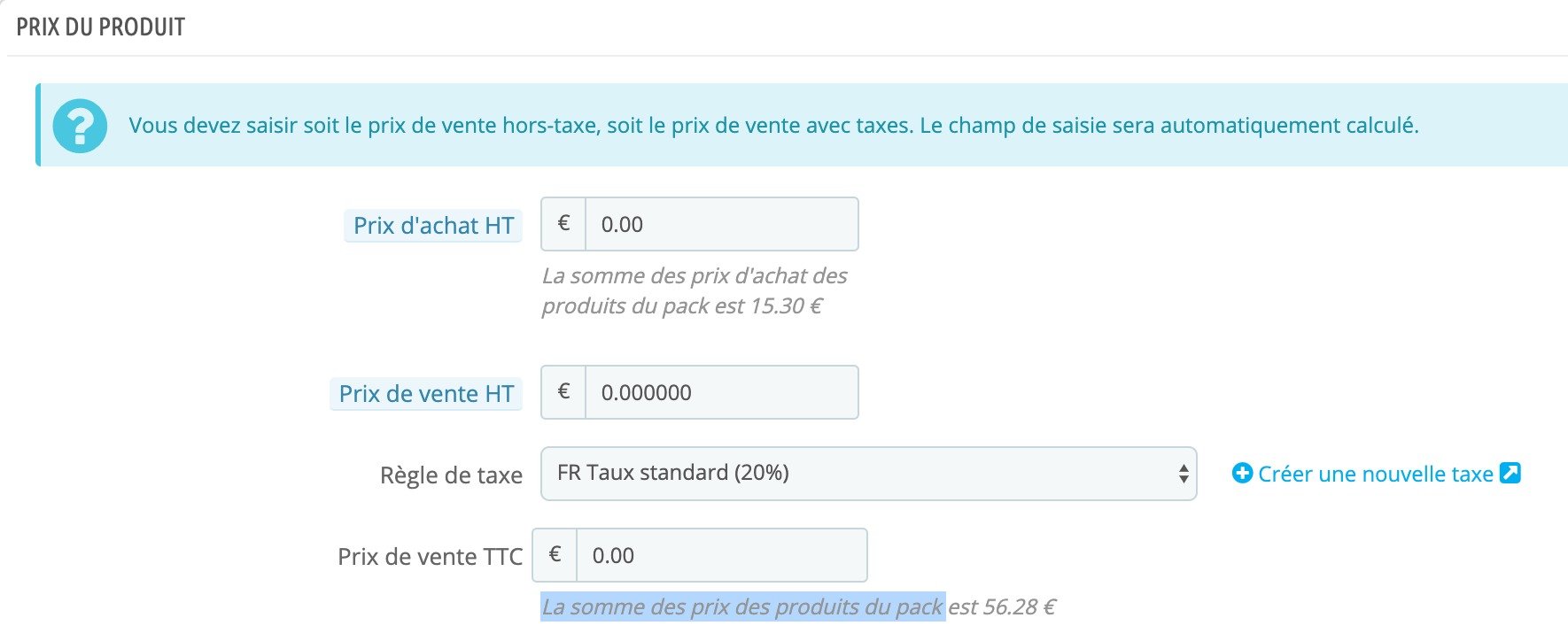Click the Règle de taxe label
The image size is (1568, 641).
(x=451, y=475)
